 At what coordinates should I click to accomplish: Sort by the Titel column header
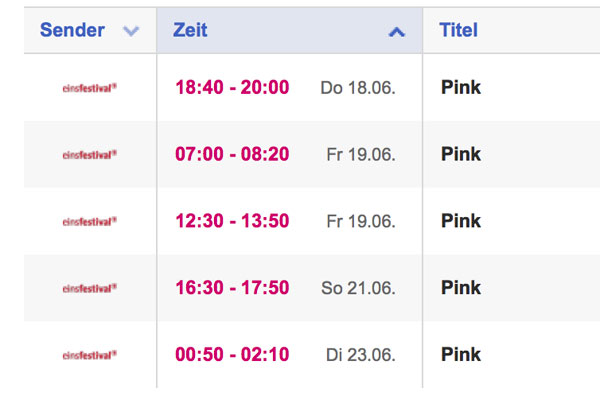tap(458, 30)
